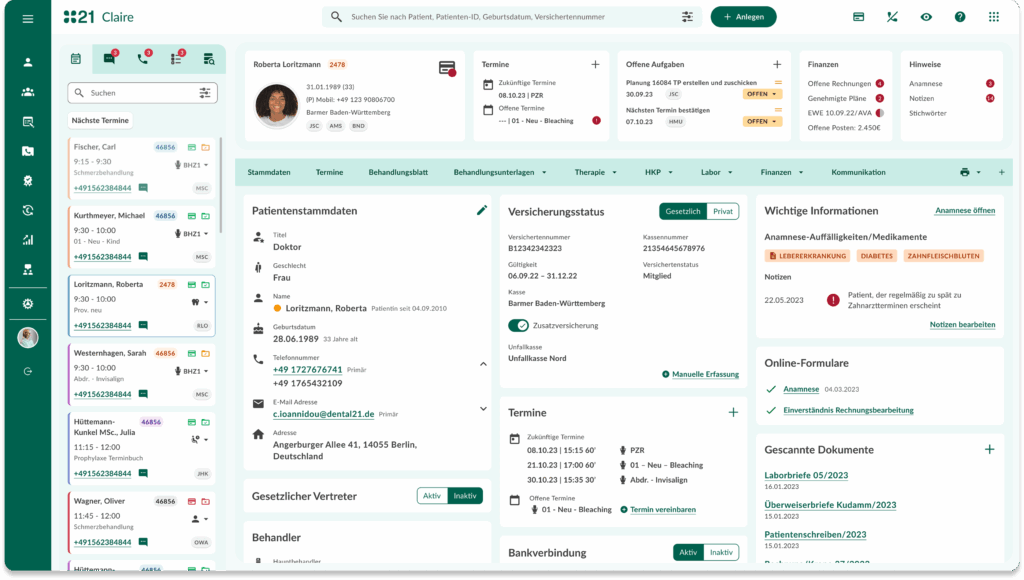Expand the Therapie dropdown tab

point(595,172)
